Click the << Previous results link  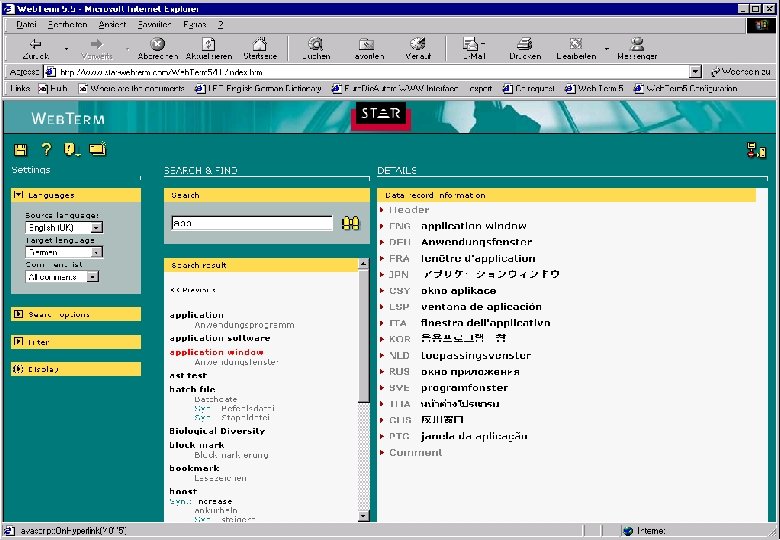coord(193,290)
